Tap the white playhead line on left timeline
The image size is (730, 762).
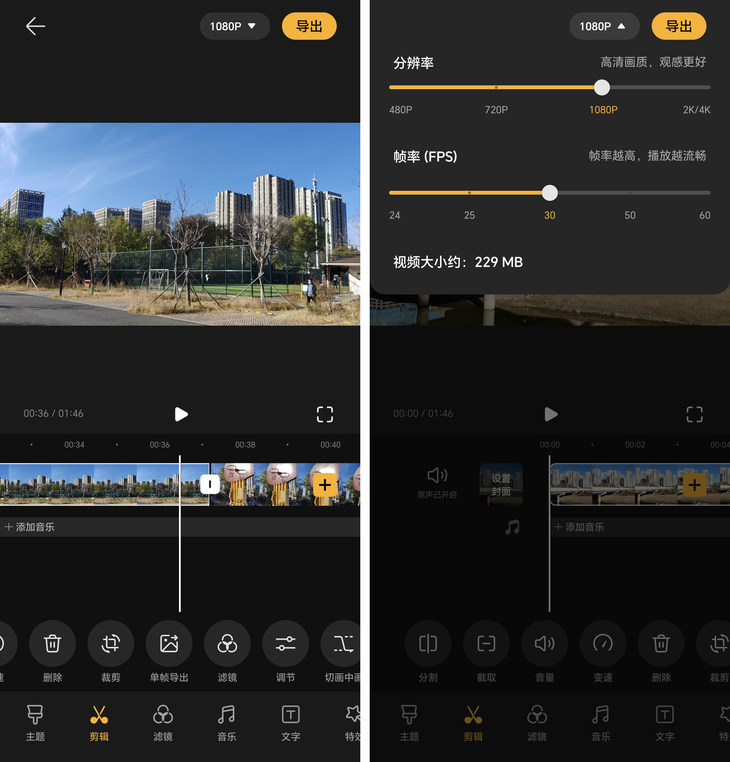(x=180, y=534)
